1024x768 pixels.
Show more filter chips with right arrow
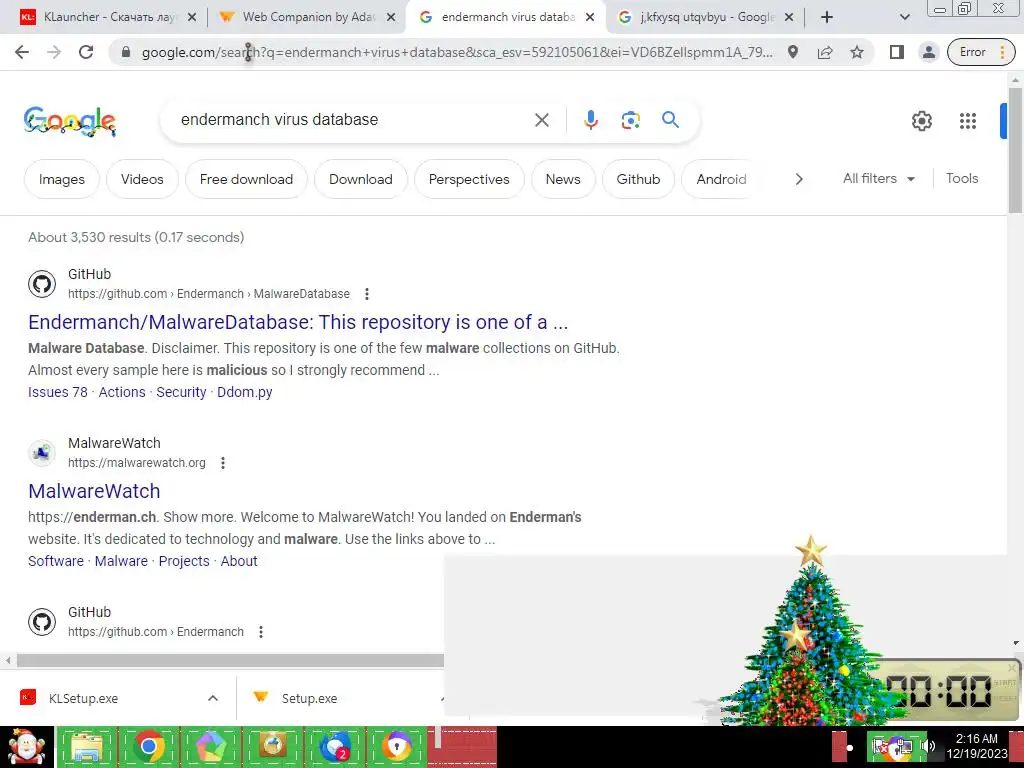point(799,179)
